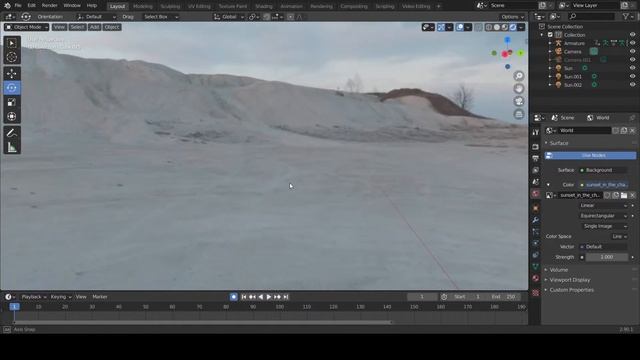640x360 pixels.
Task: Open the Window menu
Action: [x=72, y=6]
